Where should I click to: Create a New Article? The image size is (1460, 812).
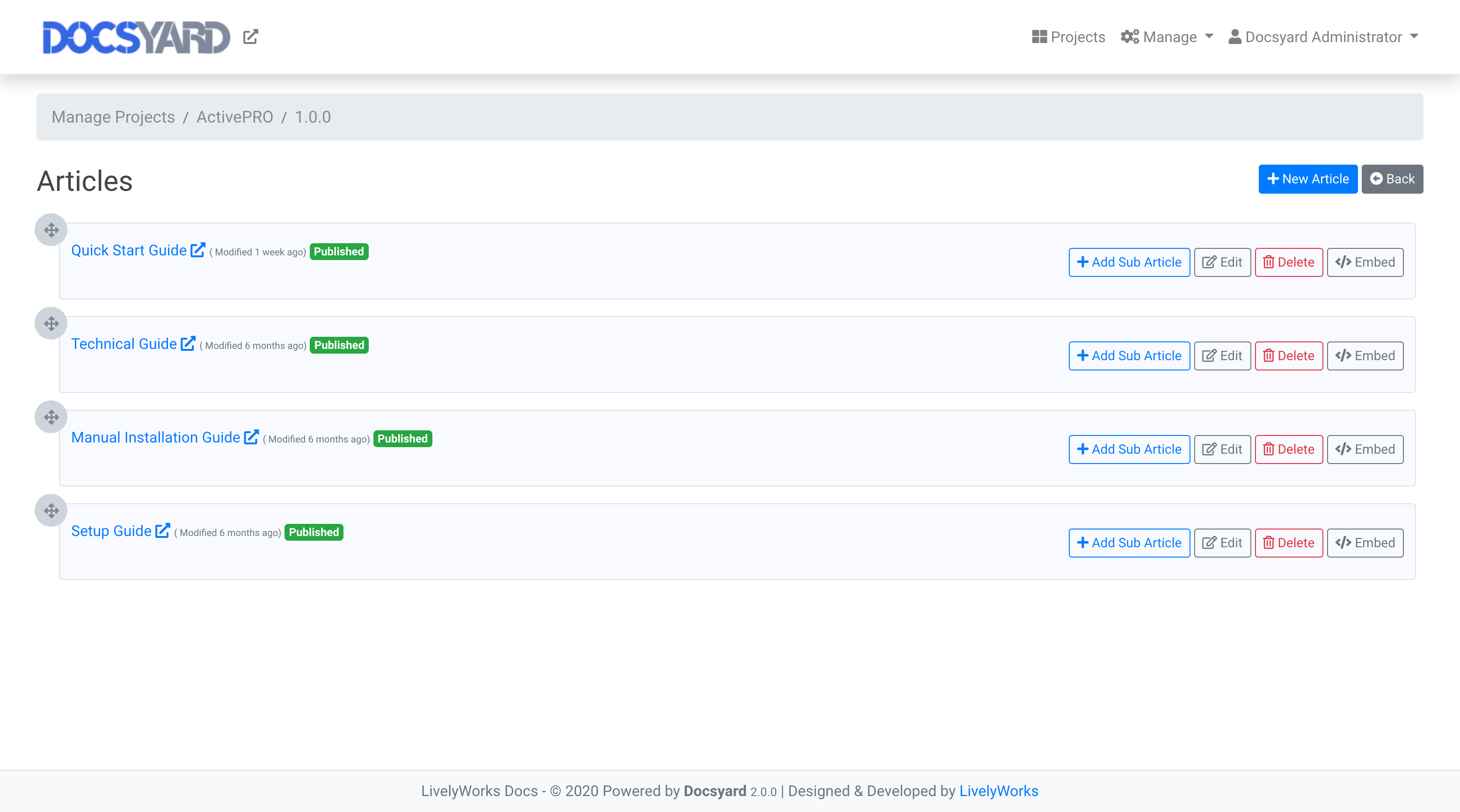(1307, 179)
